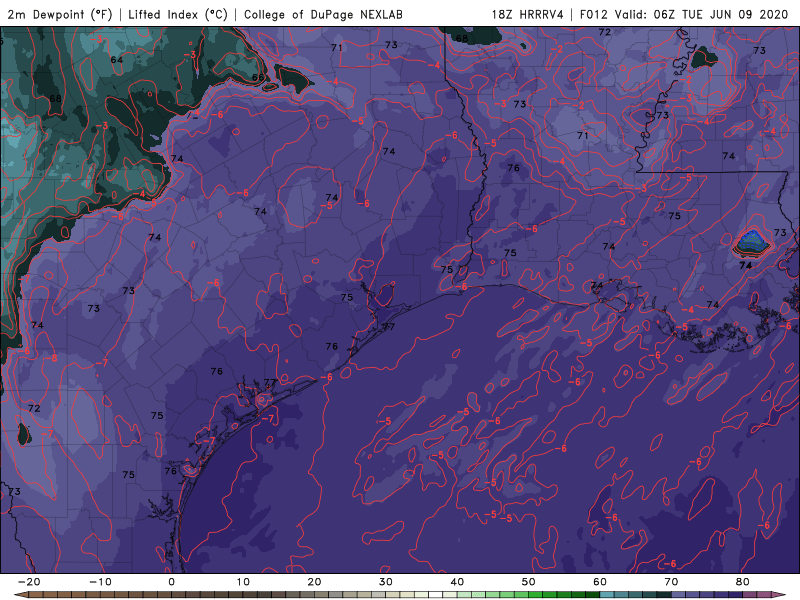The image size is (800, 600).
Task: Click the dewpoint value 64 on the map
Action: pyautogui.click(x=117, y=60)
